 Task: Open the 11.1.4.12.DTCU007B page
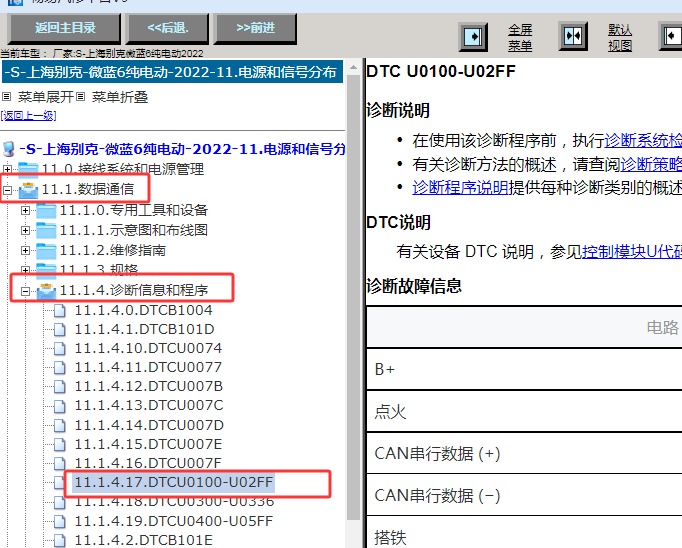click(x=149, y=386)
